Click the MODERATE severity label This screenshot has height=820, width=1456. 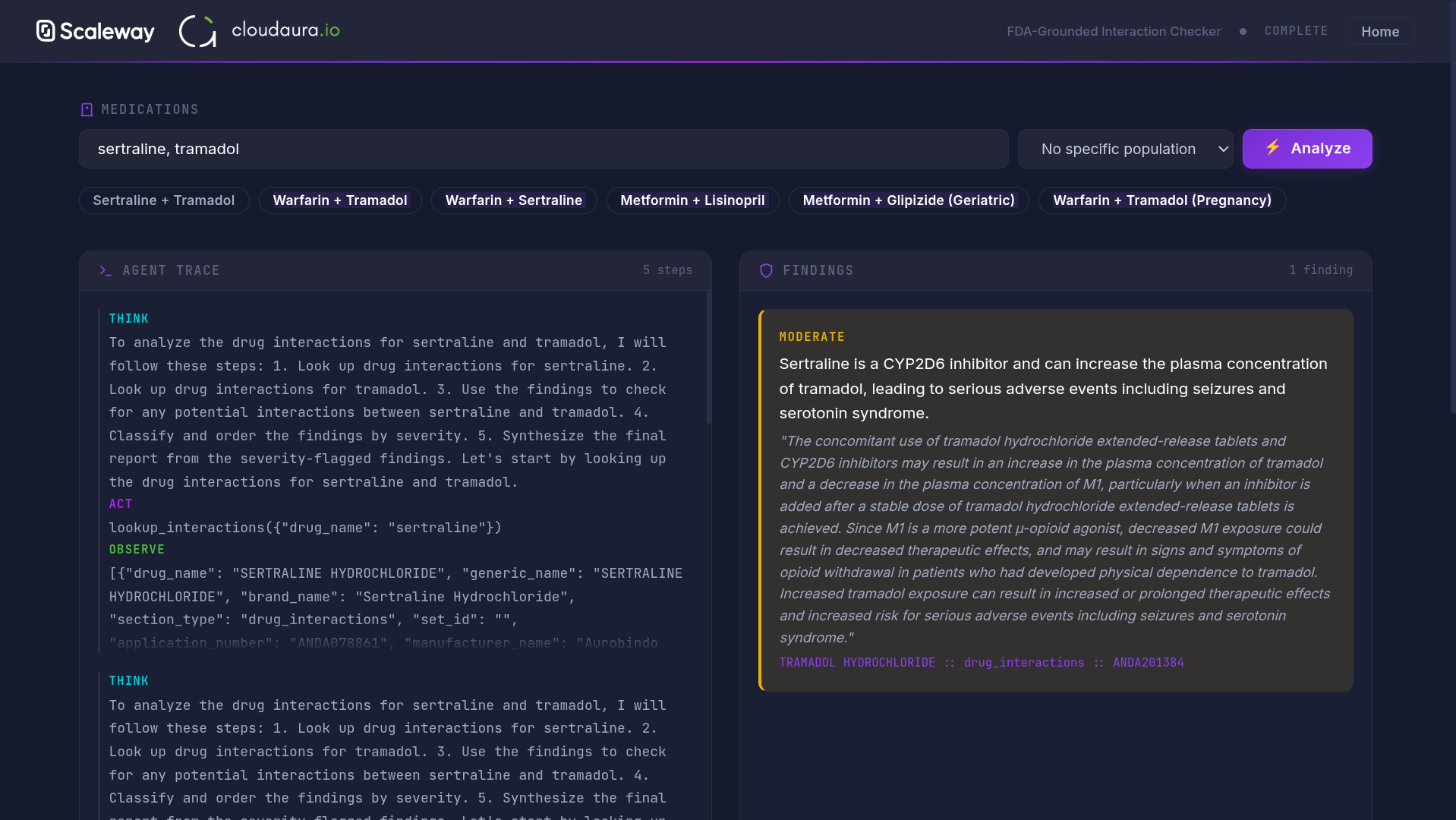point(812,337)
